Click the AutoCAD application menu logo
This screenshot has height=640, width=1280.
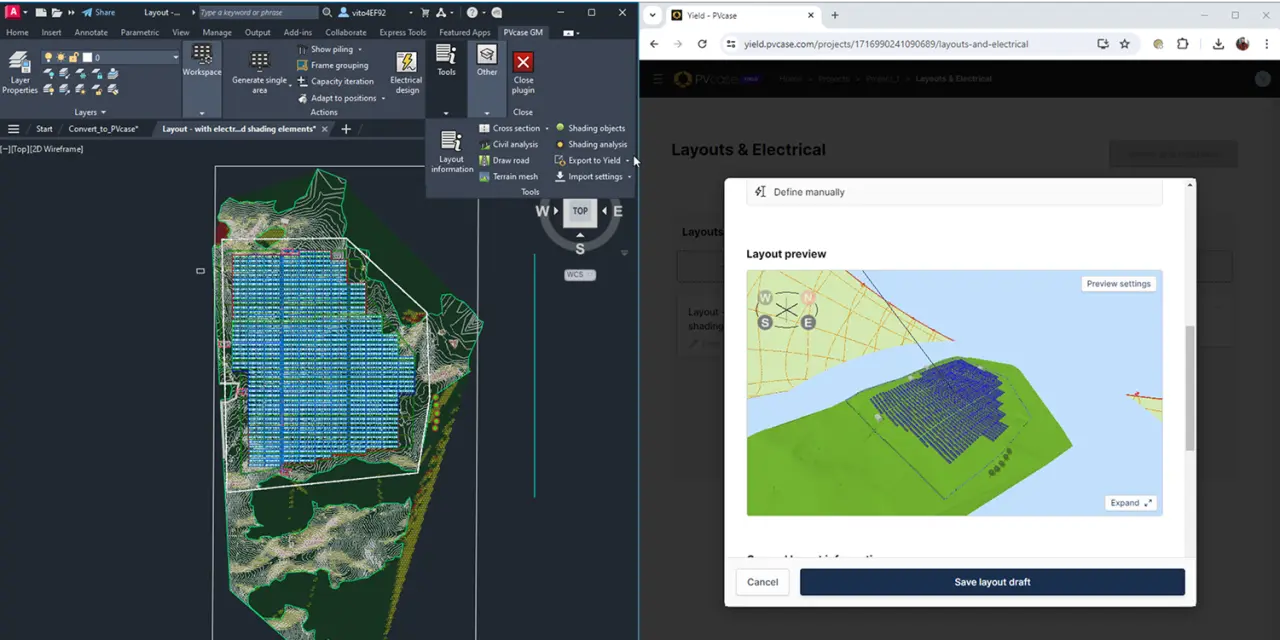pos(12,12)
